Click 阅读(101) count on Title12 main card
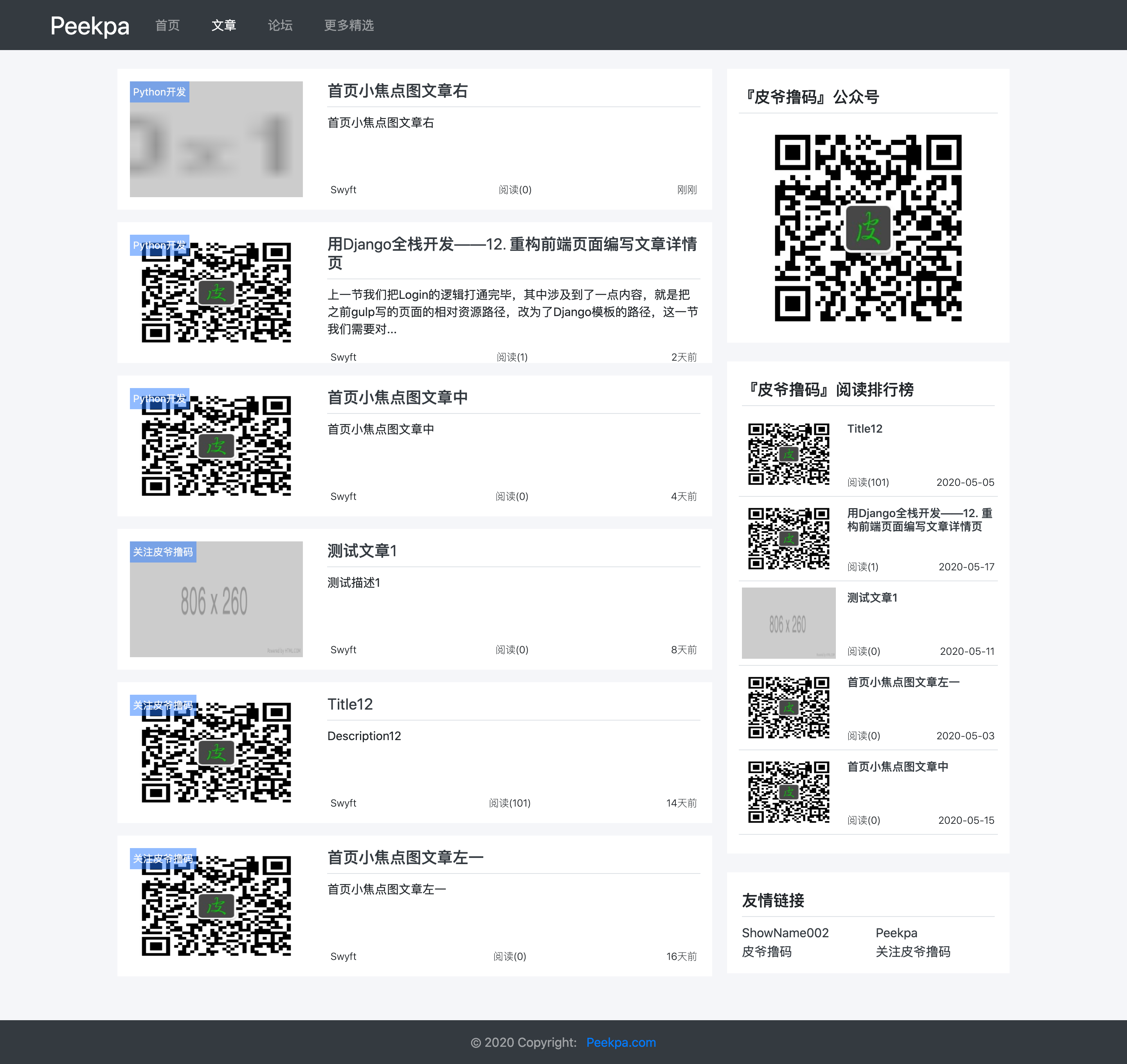The width and height of the screenshot is (1127, 1064). pos(509,803)
